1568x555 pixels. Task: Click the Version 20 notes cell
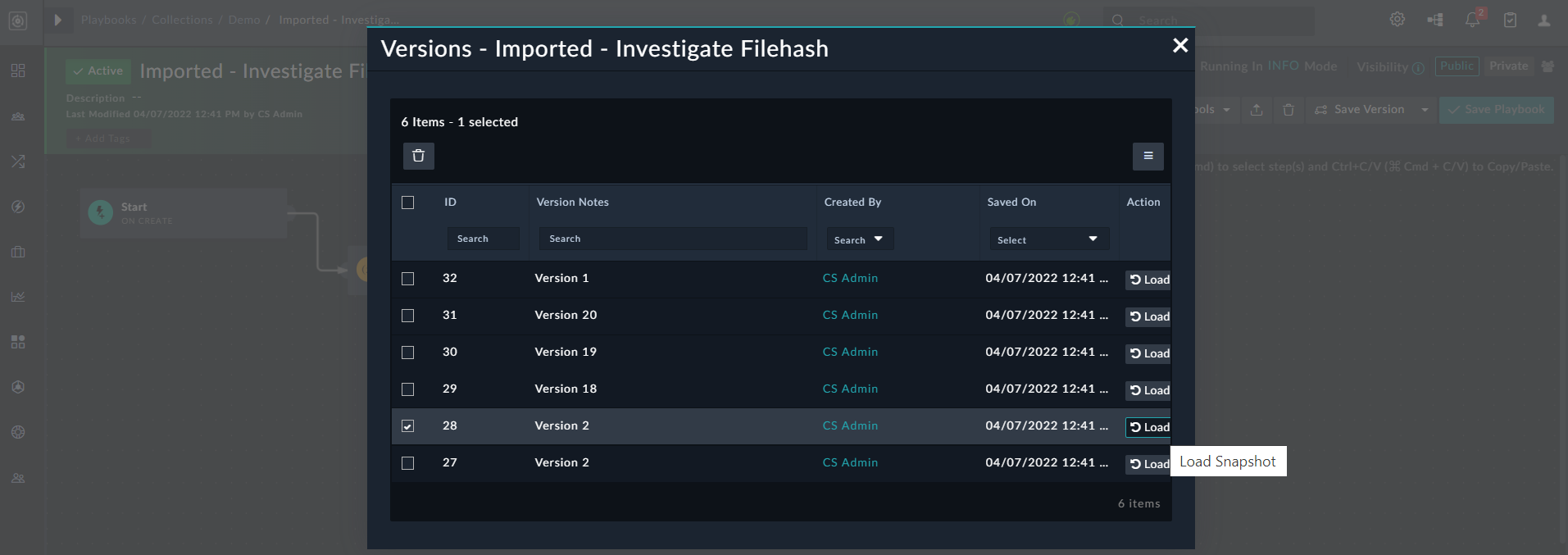566,315
